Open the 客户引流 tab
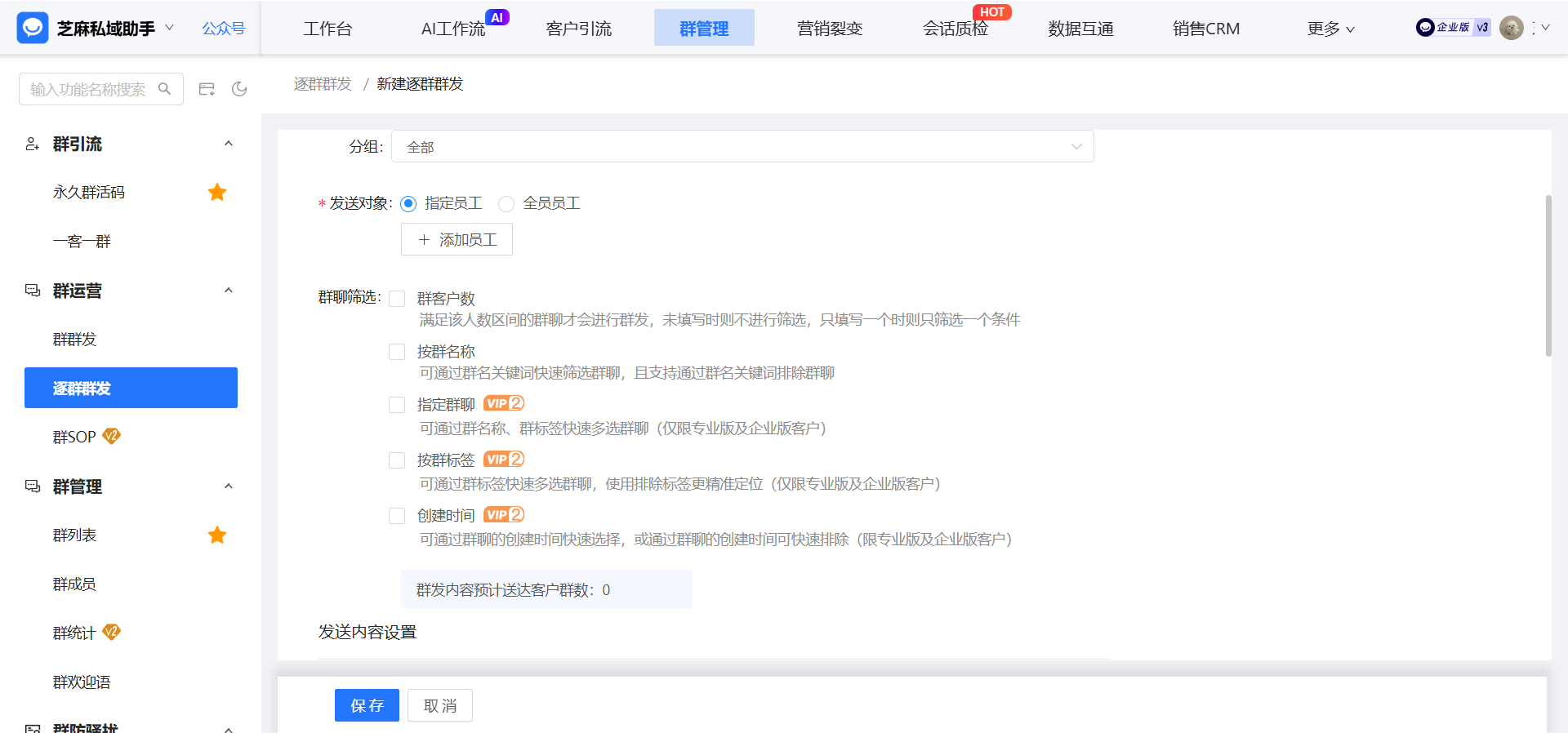The width and height of the screenshot is (1568, 733). coord(579,29)
